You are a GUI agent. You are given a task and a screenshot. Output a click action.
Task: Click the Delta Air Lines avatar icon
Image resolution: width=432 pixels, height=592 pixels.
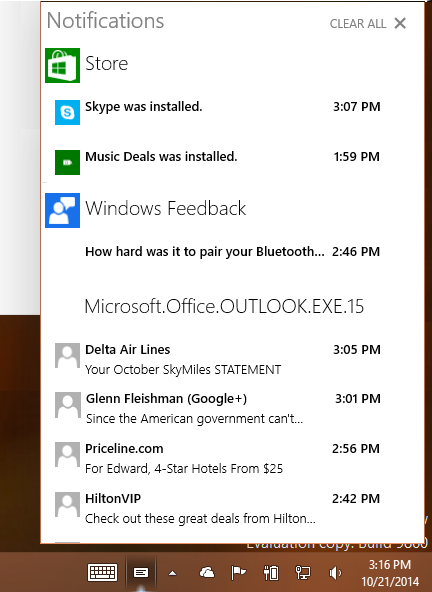67,355
